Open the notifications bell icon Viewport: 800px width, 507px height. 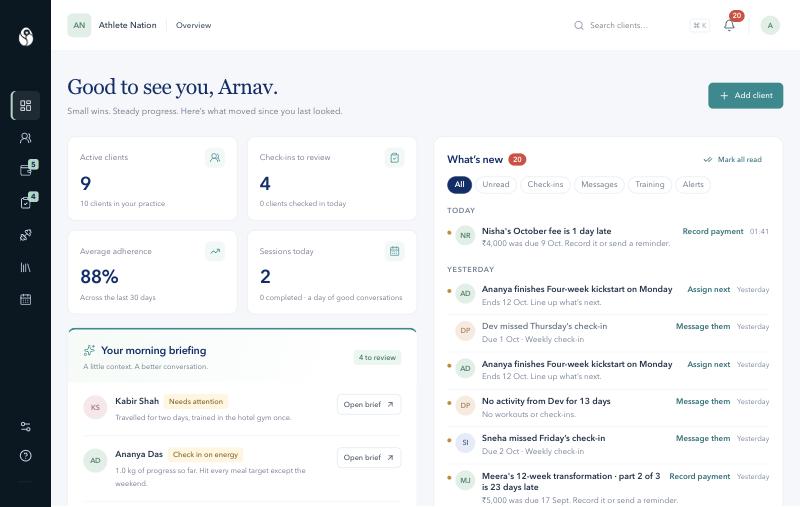coord(729,25)
